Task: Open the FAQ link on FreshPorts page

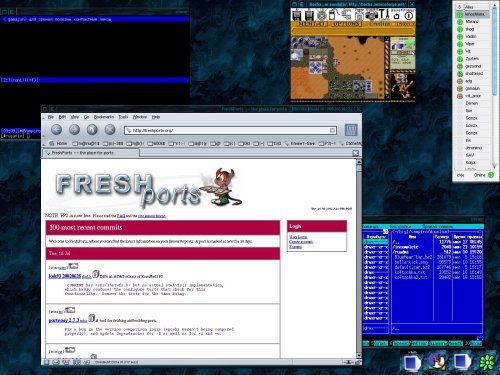Action: click(121, 216)
